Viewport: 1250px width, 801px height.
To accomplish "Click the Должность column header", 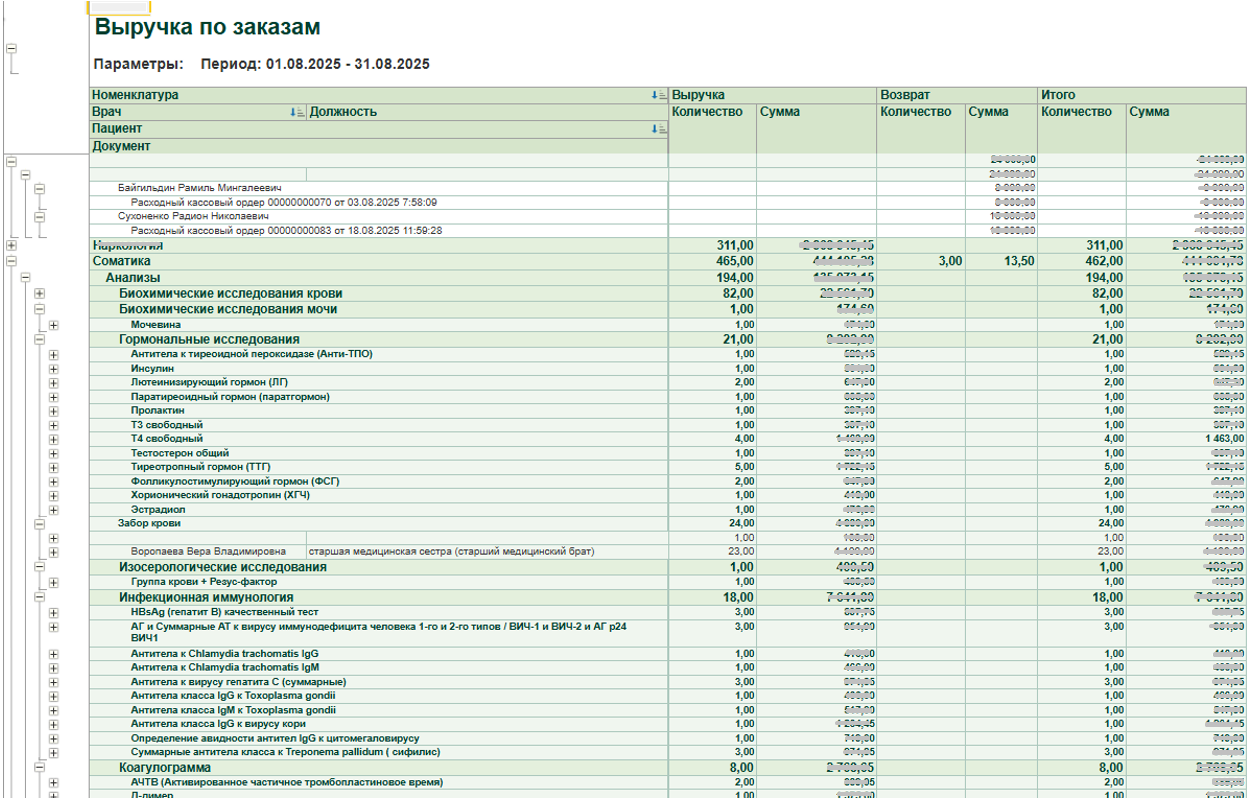I will click(343, 112).
